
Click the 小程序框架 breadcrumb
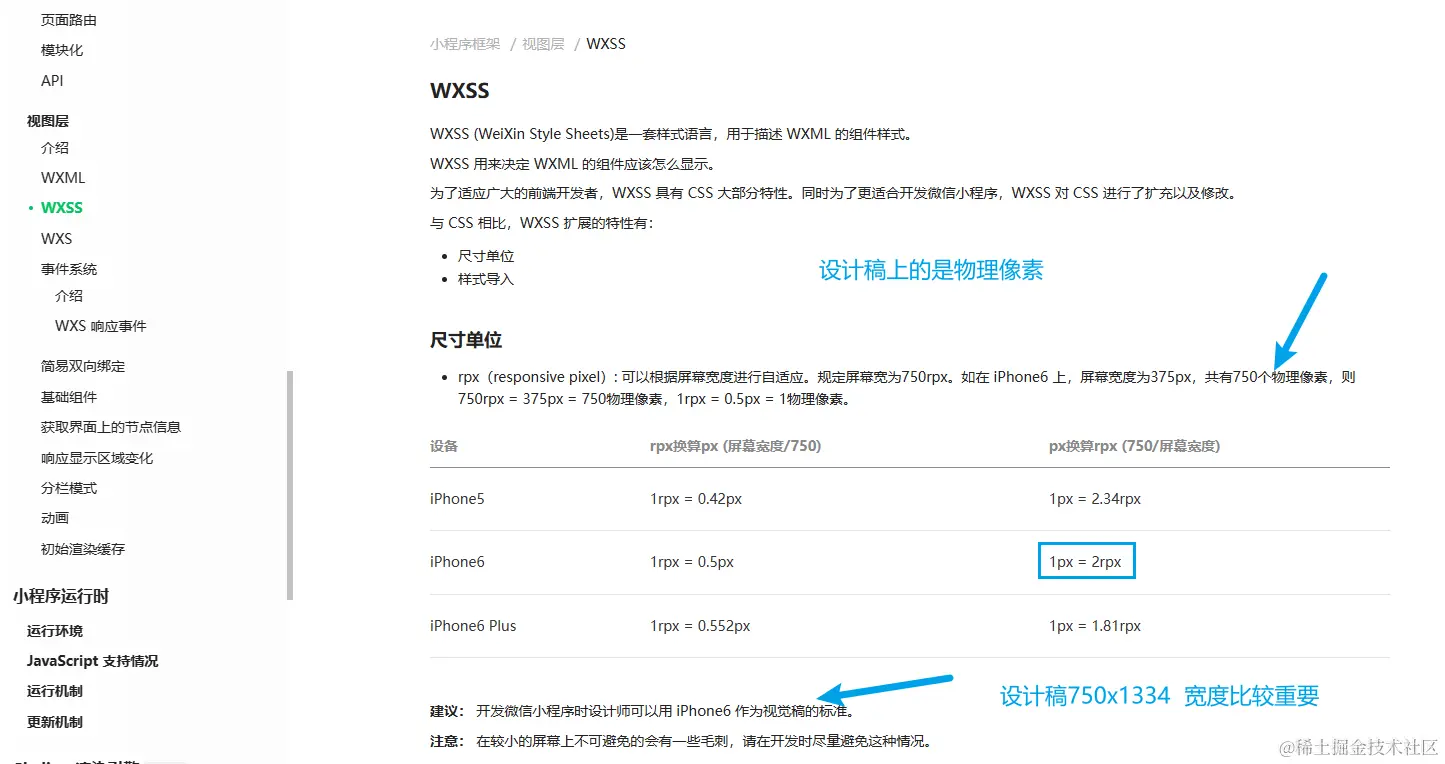point(465,44)
